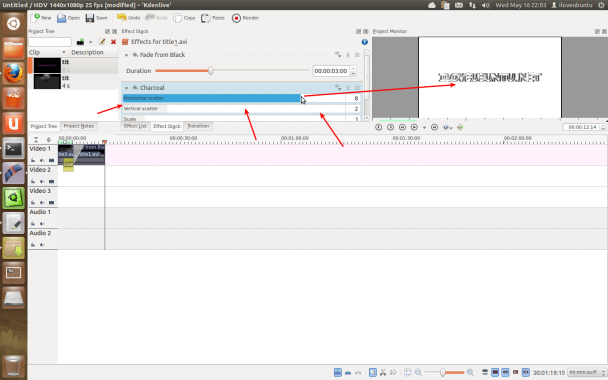
Task: Collapse the Fade from Black effect
Action: point(126,55)
